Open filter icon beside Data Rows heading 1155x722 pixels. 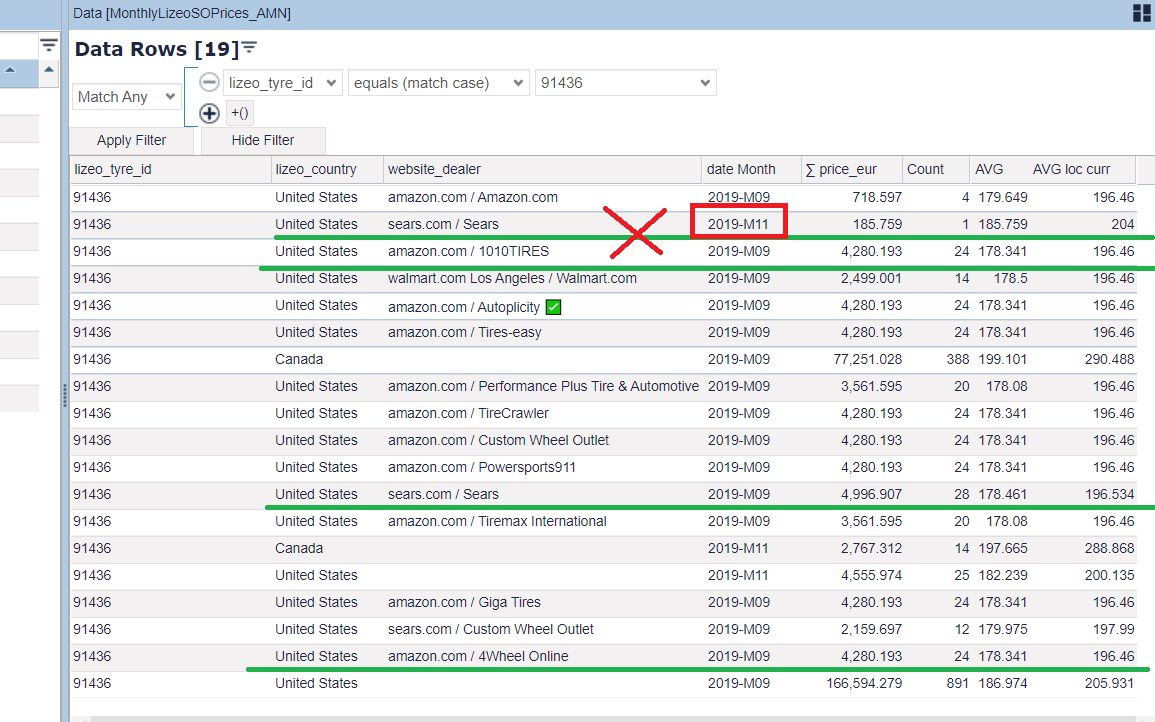[249, 48]
